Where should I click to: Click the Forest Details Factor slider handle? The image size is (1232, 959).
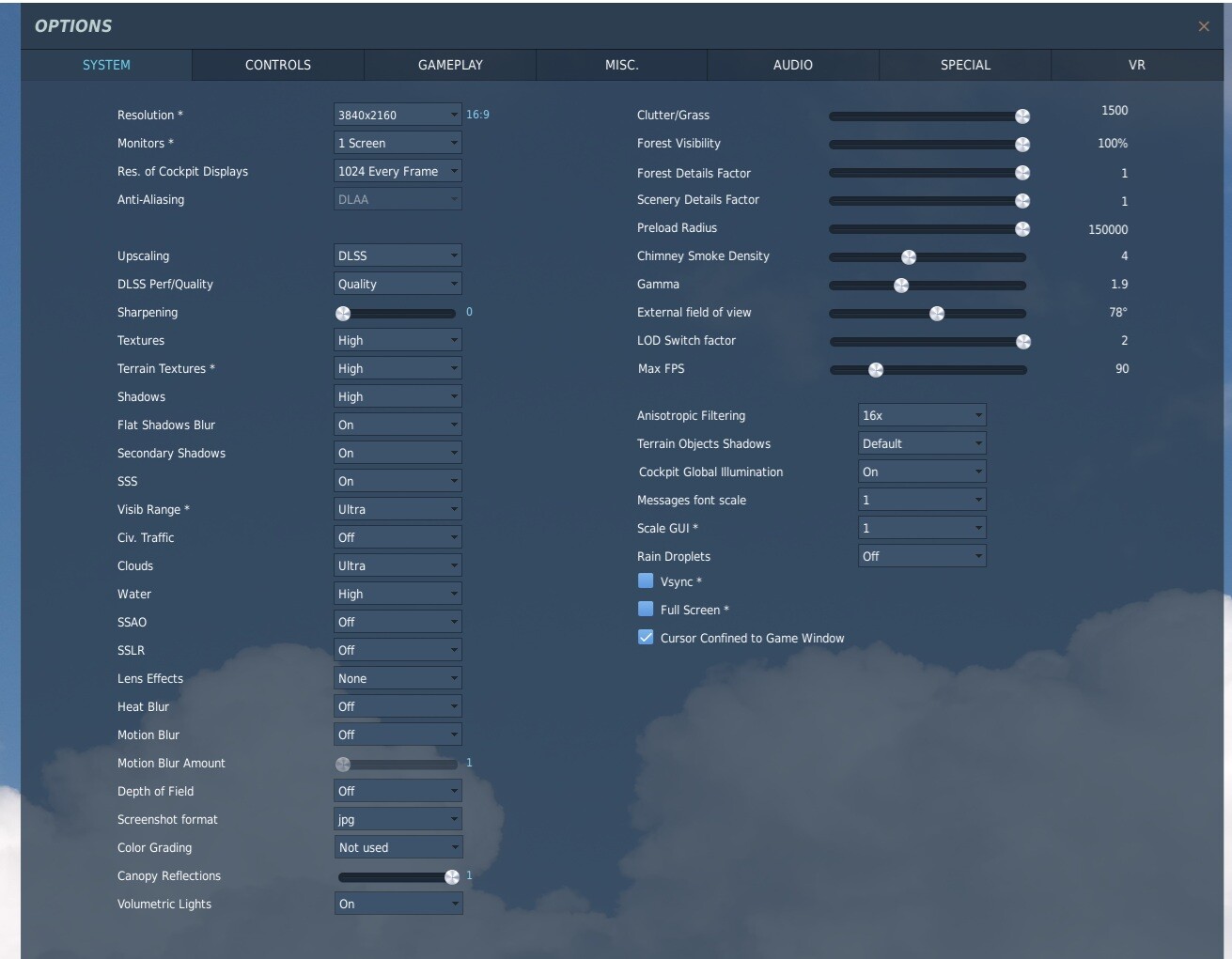(x=1022, y=172)
